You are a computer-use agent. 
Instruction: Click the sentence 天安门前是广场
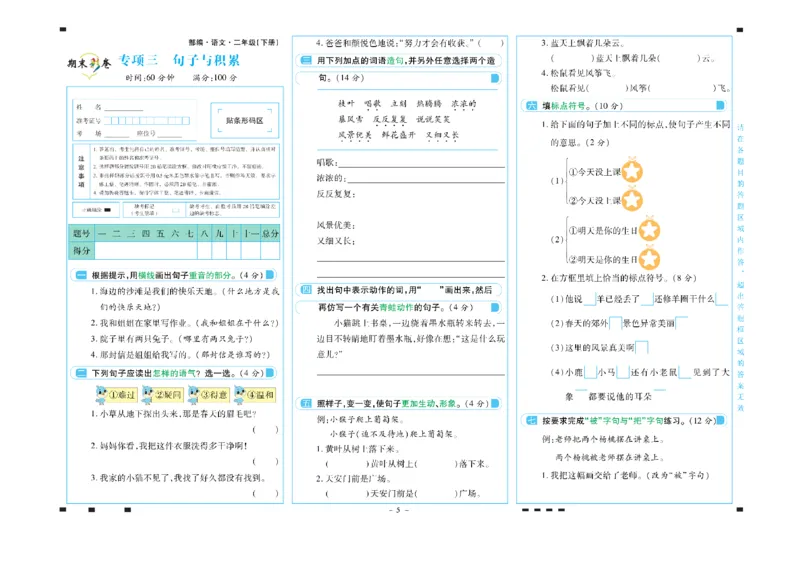(x=358, y=479)
